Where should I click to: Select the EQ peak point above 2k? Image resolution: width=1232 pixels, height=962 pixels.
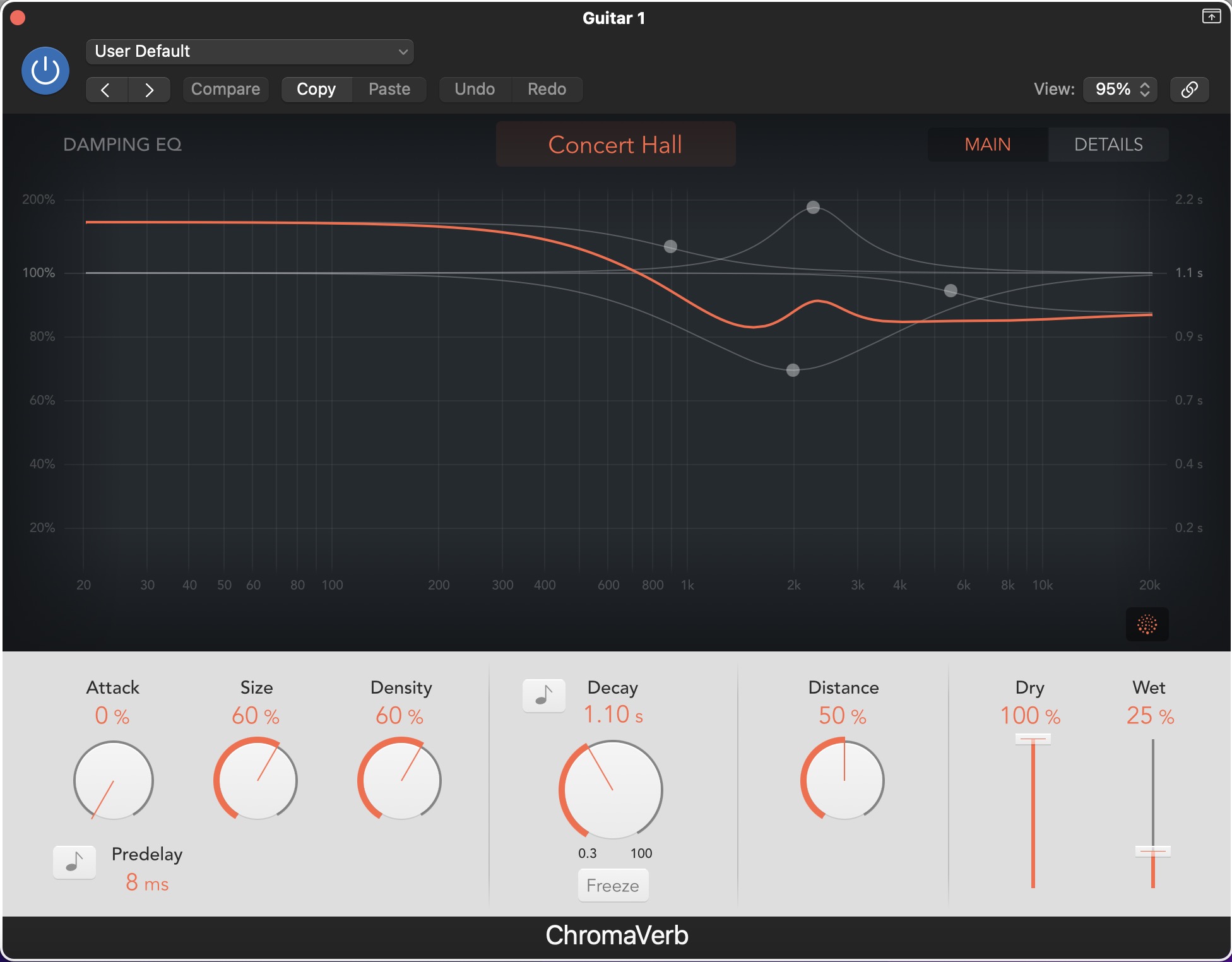[x=813, y=207]
